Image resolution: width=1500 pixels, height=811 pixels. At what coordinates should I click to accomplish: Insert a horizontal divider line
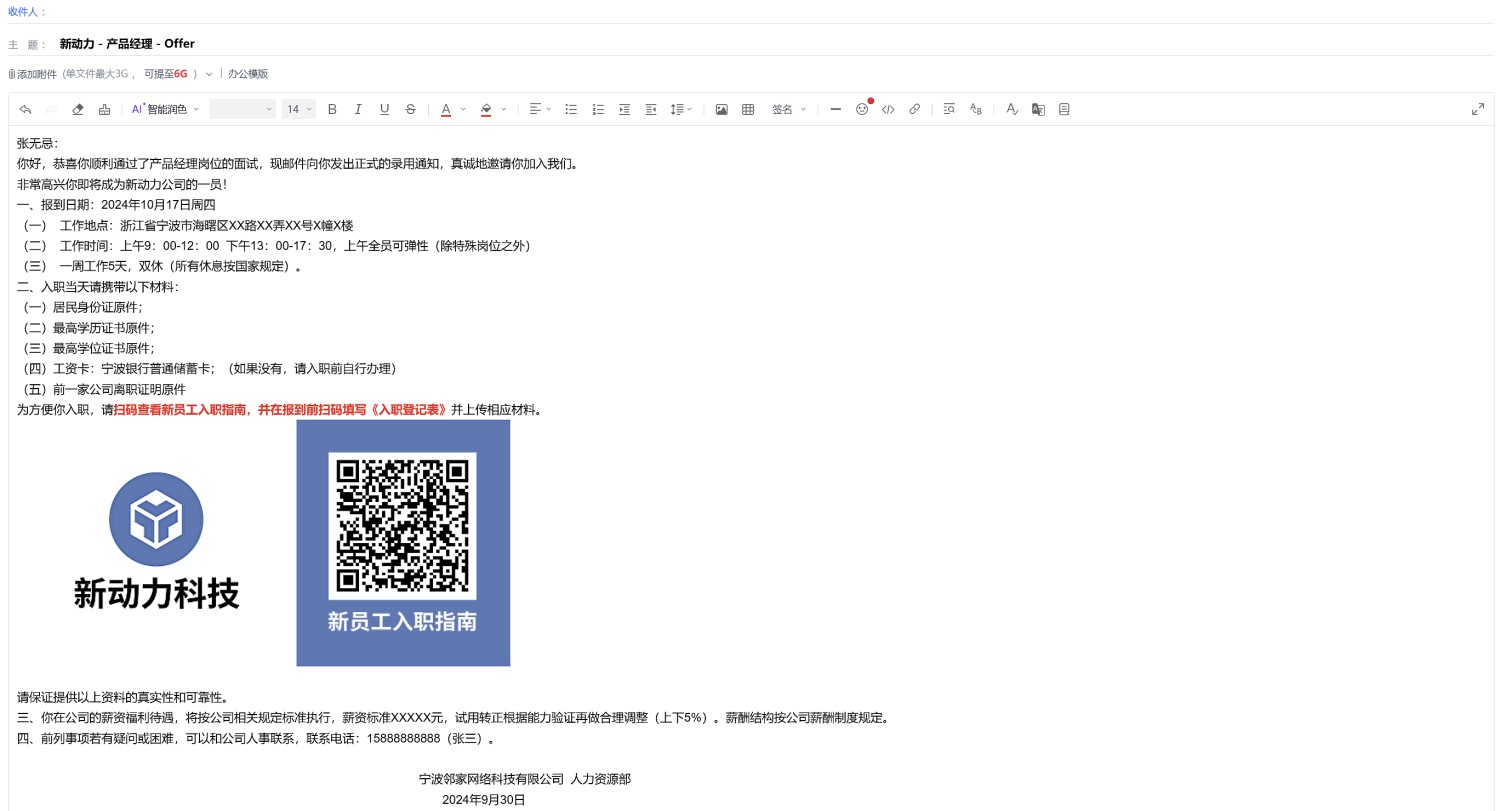[x=835, y=109]
